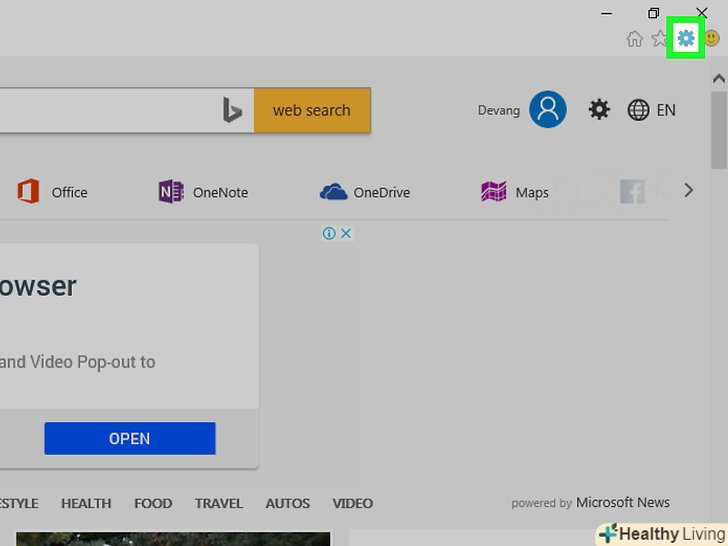Screen dimensions: 728x546
Task: Open the Maps shortcut
Action: pos(515,192)
